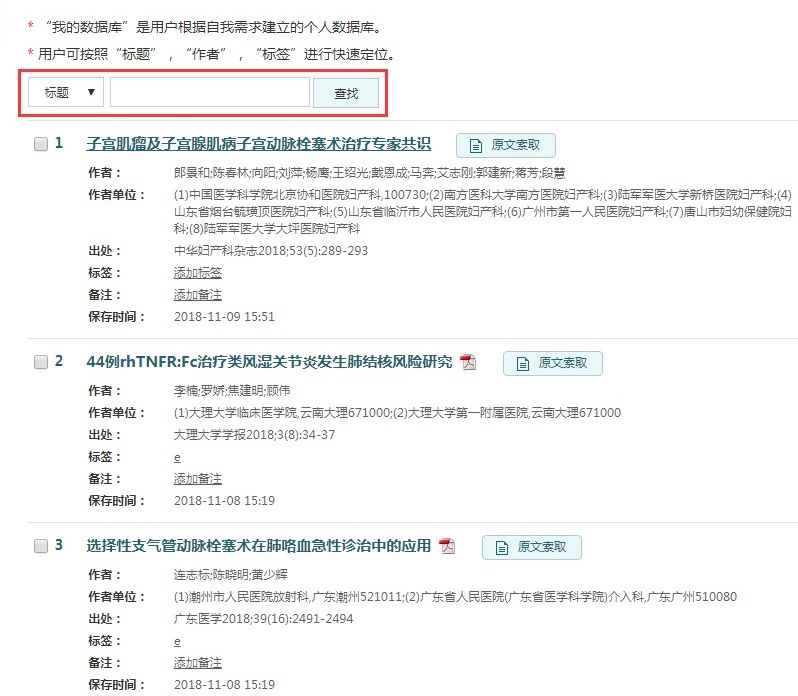Click tag "e" on the third article
798x696 pixels.
[177, 641]
